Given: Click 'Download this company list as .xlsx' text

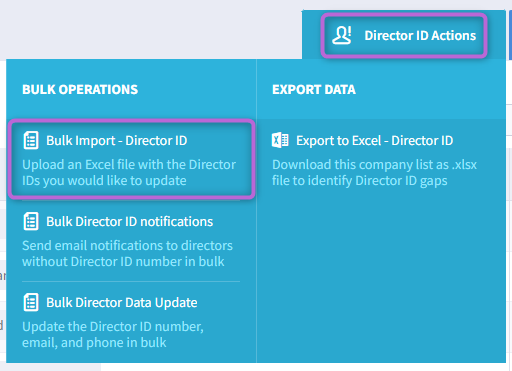Looking at the screenshot, I should (374, 165).
